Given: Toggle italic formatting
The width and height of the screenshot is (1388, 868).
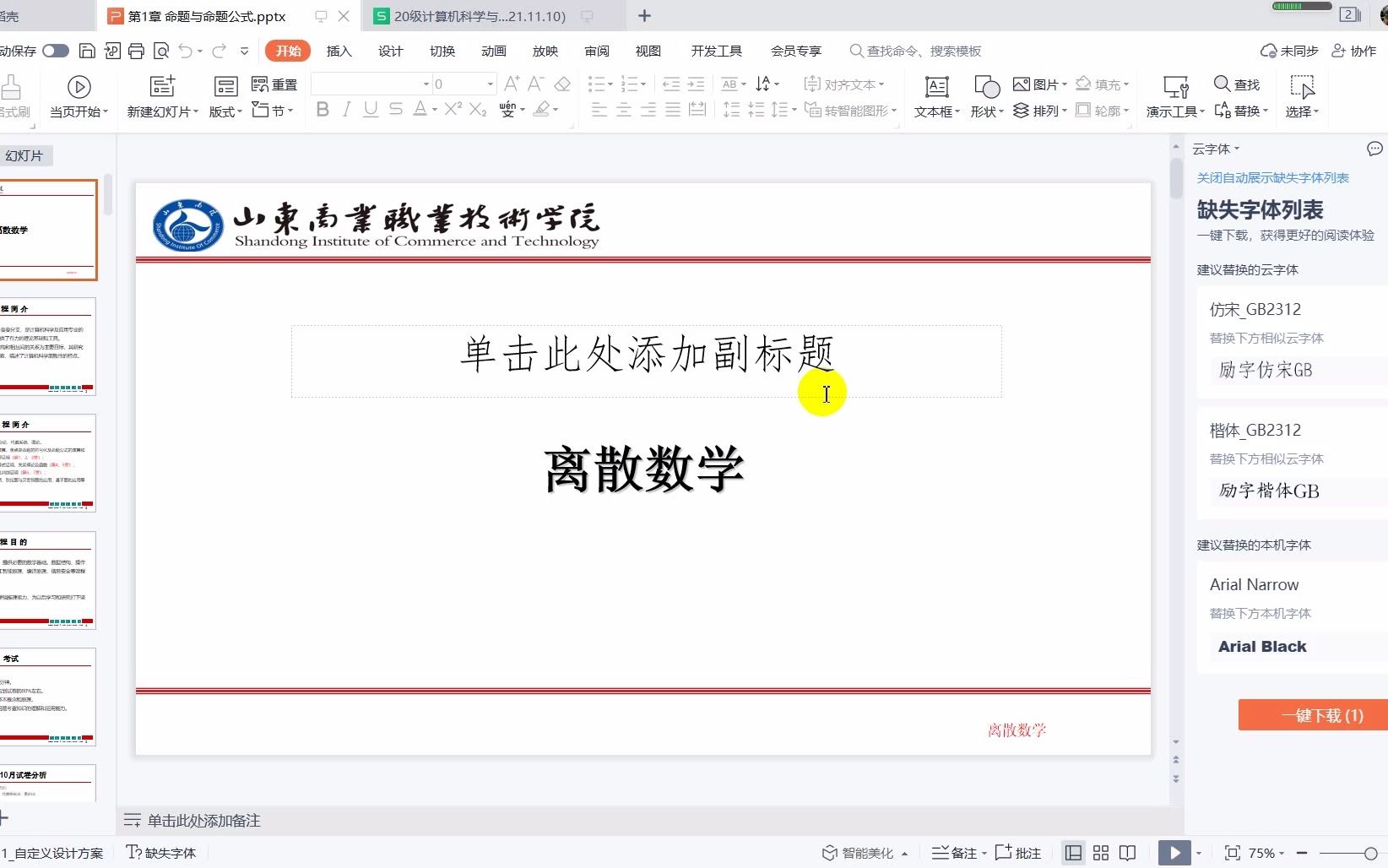Looking at the screenshot, I should (x=346, y=109).
